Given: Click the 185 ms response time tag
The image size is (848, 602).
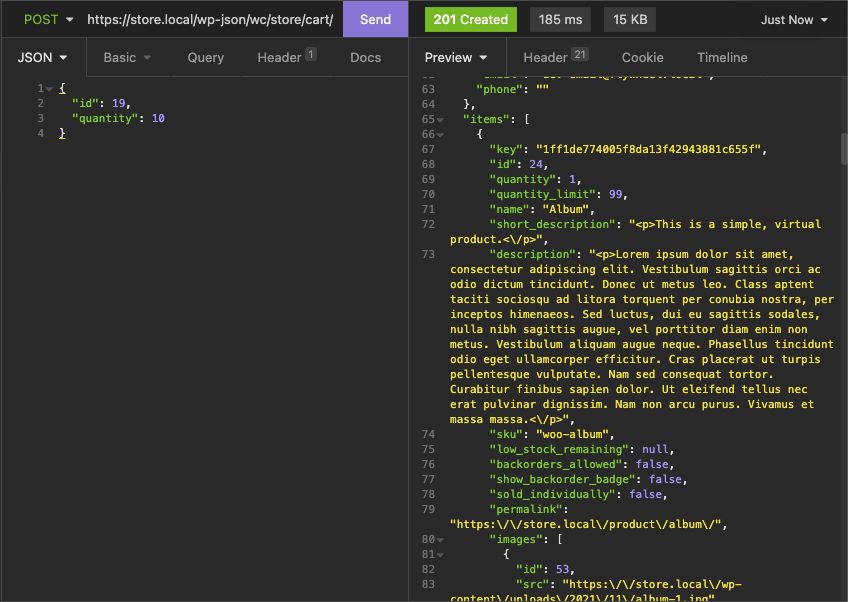Looking at the screenshot, I should click(x=560, y=19).
